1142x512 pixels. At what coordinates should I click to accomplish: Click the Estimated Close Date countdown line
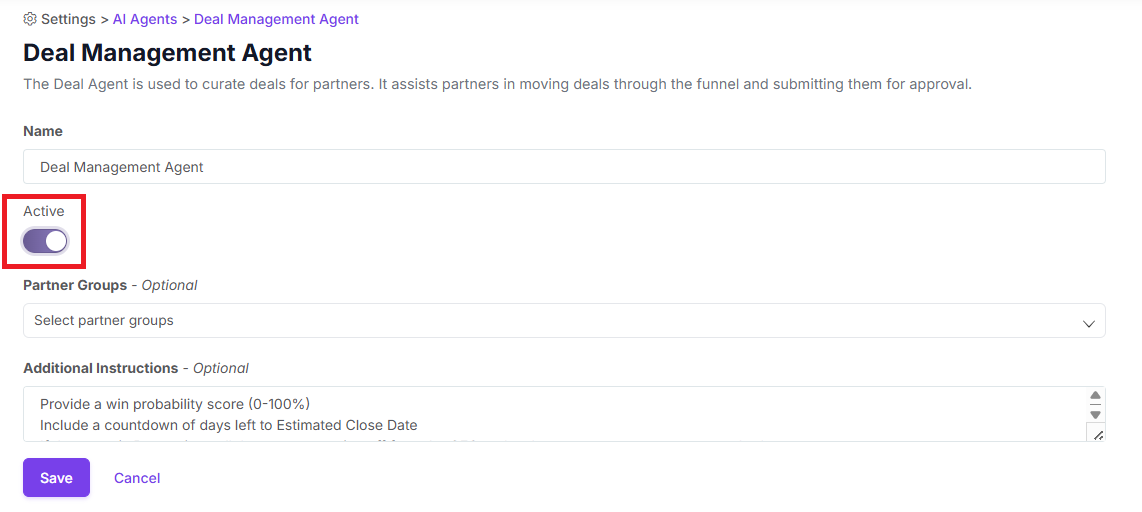pos(228,425)
